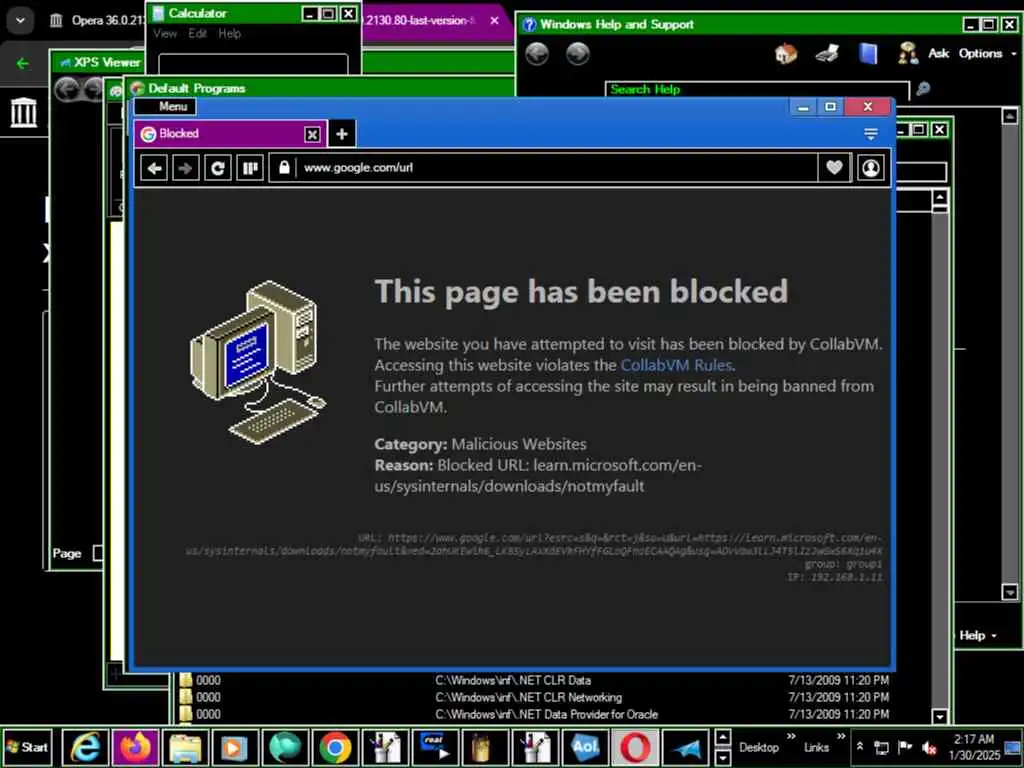Screen dimensions: 1024x768
Task: Close the Blocked tab
Action: coord(312,135)
